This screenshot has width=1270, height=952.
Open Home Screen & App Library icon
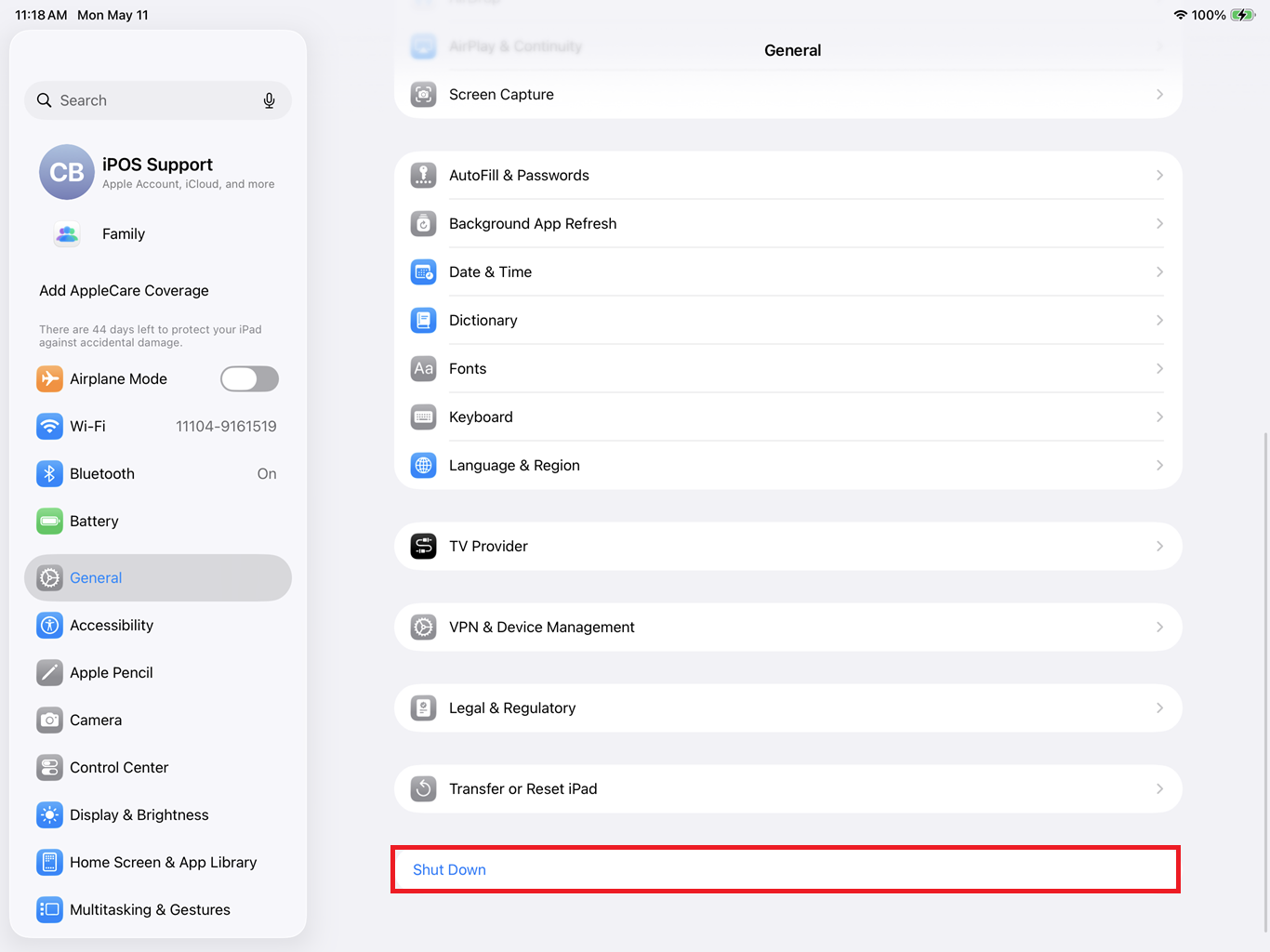click(50, 863)
